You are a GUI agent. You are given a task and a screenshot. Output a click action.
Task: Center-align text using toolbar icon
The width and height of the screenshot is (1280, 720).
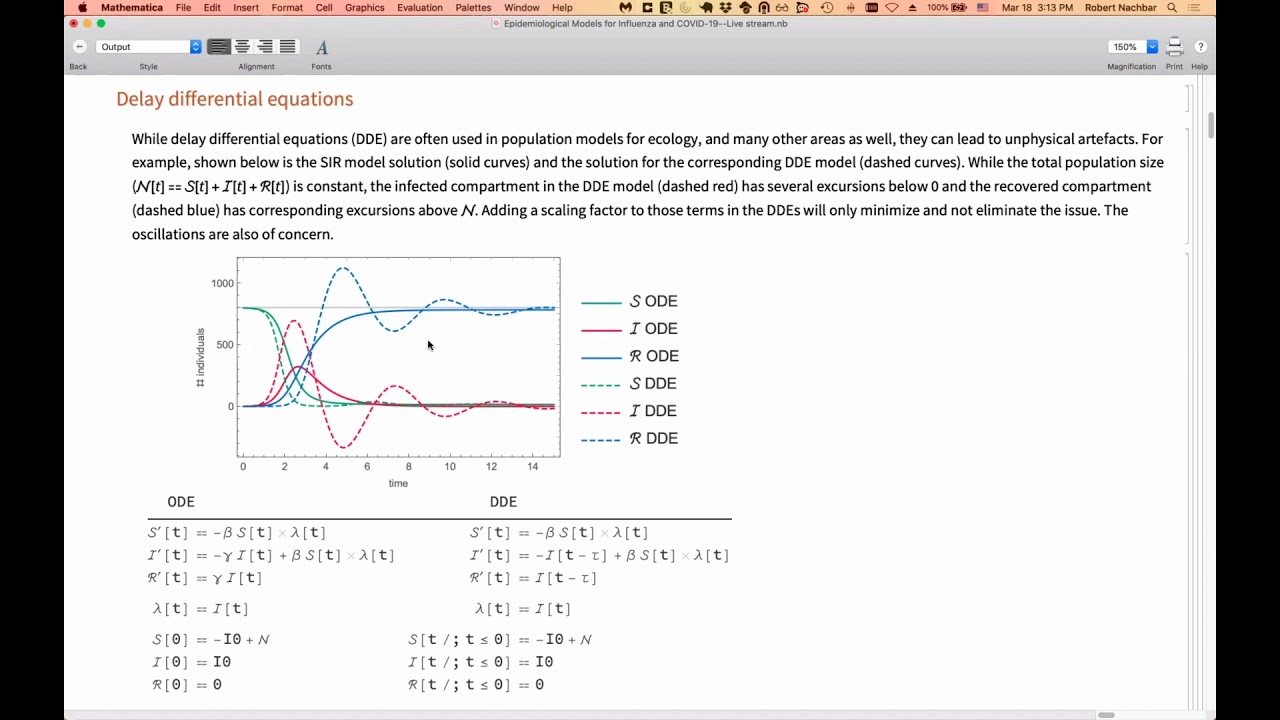coord(242,47)
